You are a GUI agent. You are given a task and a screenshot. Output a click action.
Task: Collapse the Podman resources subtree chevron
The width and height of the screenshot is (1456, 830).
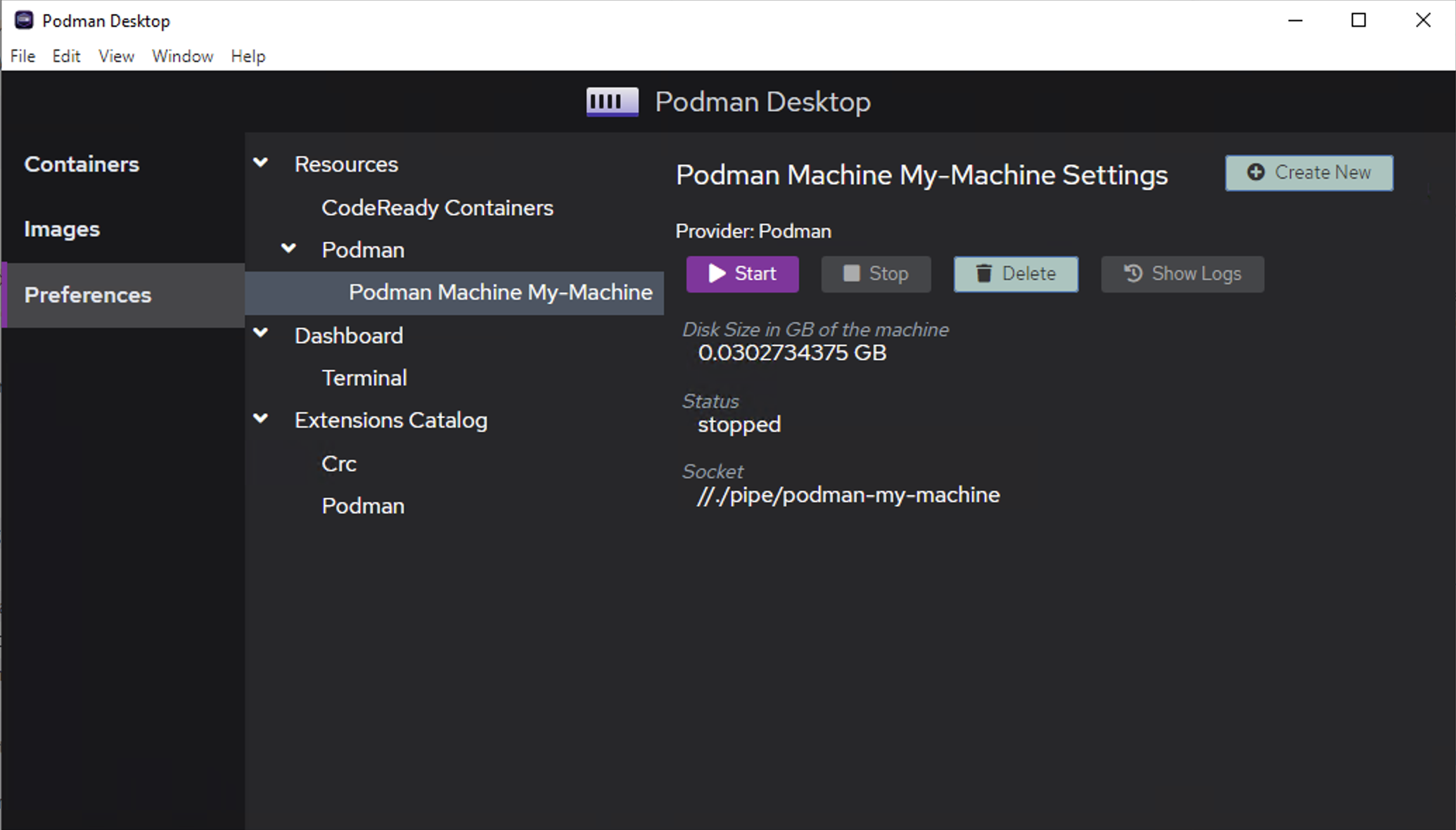tap(288, 248)
